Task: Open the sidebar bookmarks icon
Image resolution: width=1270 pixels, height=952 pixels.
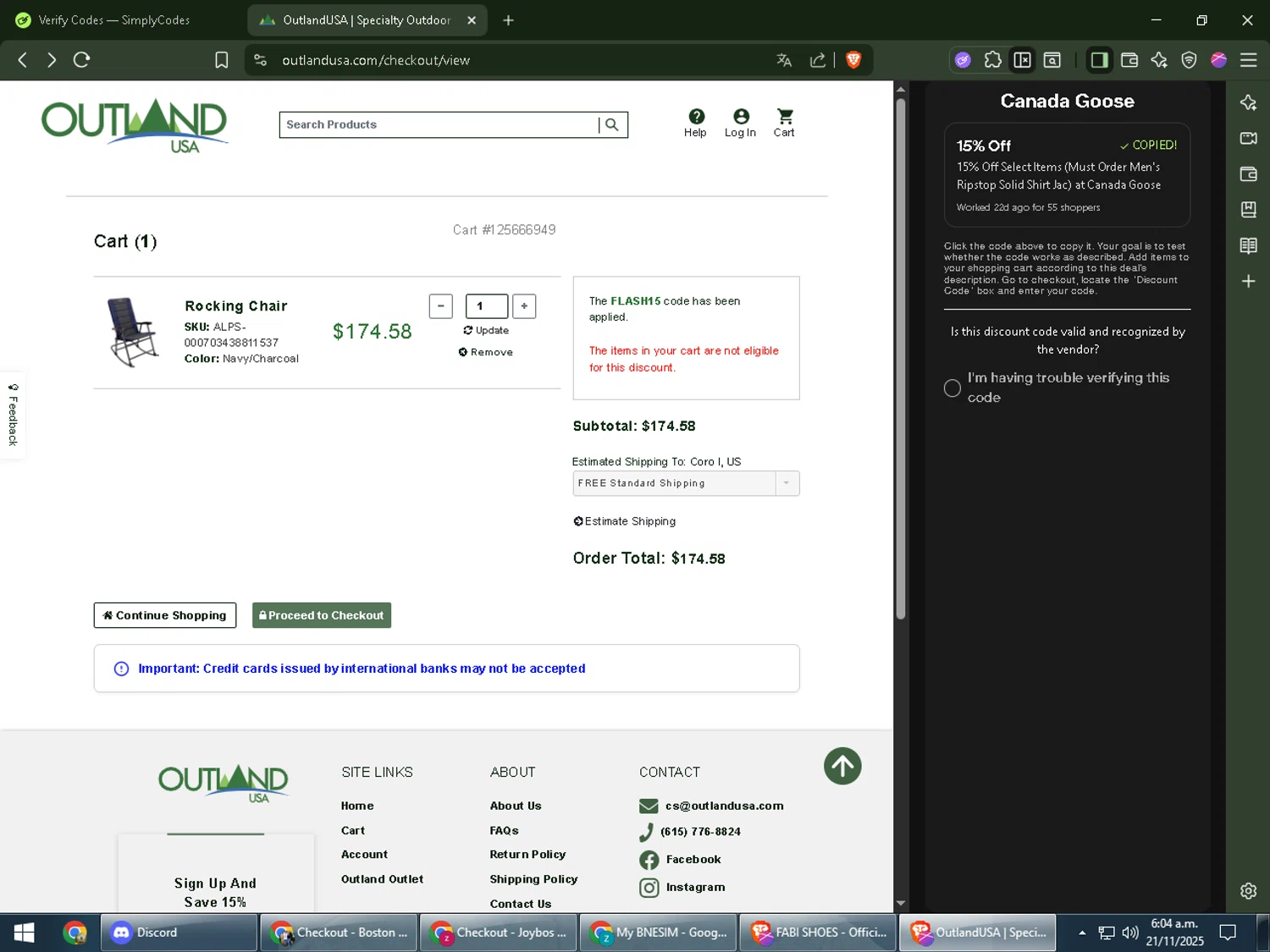Action: [x=1248, y=209]
